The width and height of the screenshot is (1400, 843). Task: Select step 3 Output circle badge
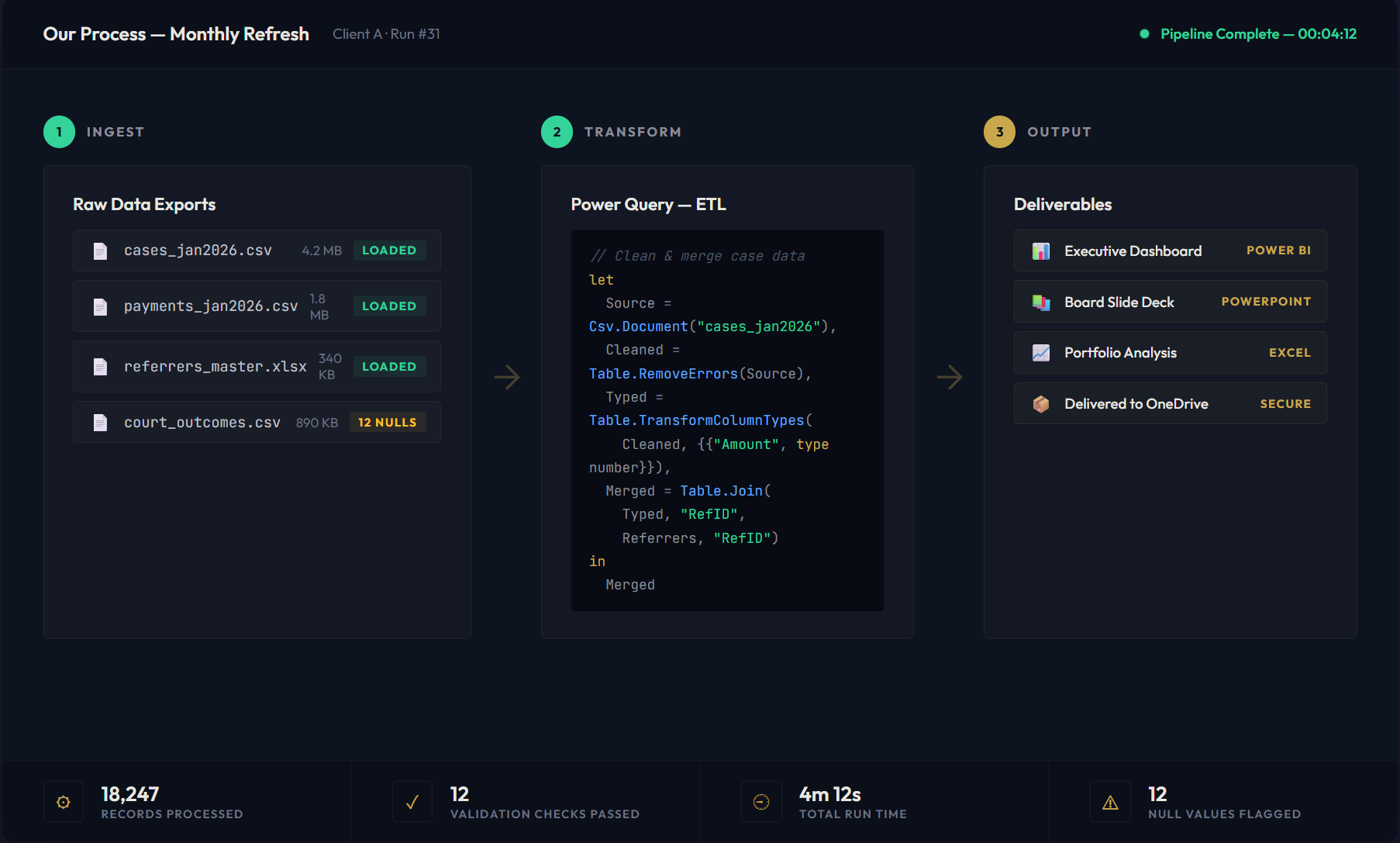tap(999, 132)
